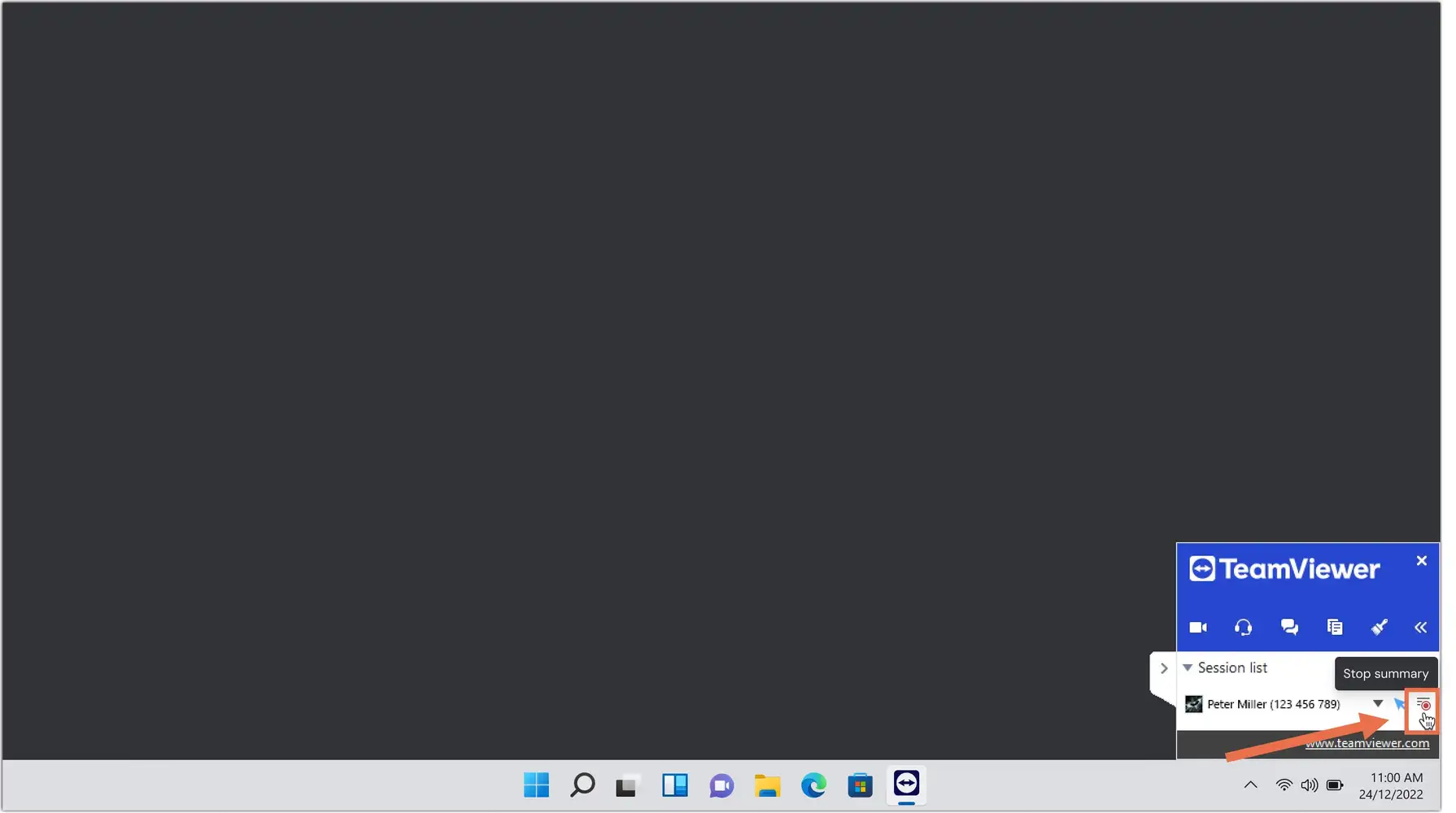Toggle remote control cursor for Peter Miller

[x=1399, y=704]
